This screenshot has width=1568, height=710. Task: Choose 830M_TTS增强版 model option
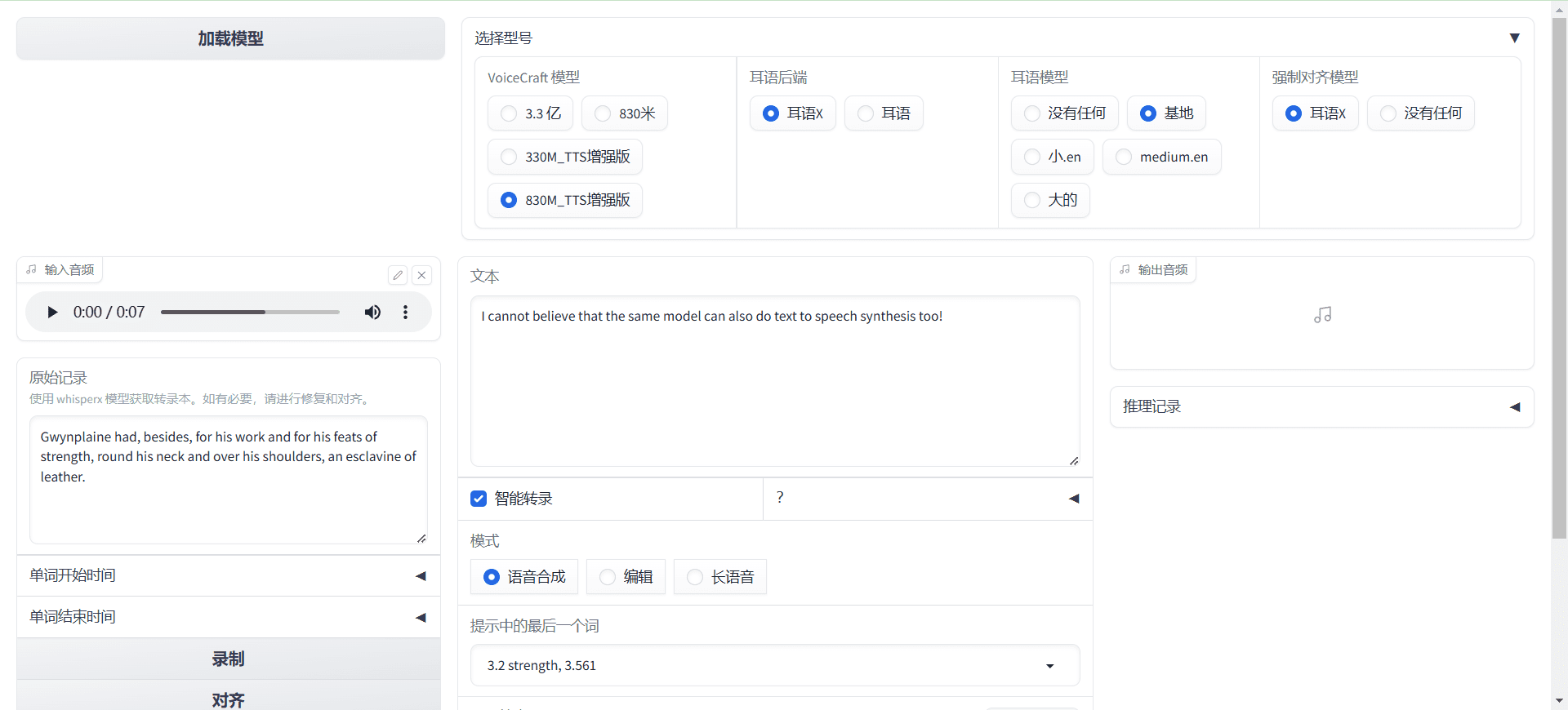564,200
